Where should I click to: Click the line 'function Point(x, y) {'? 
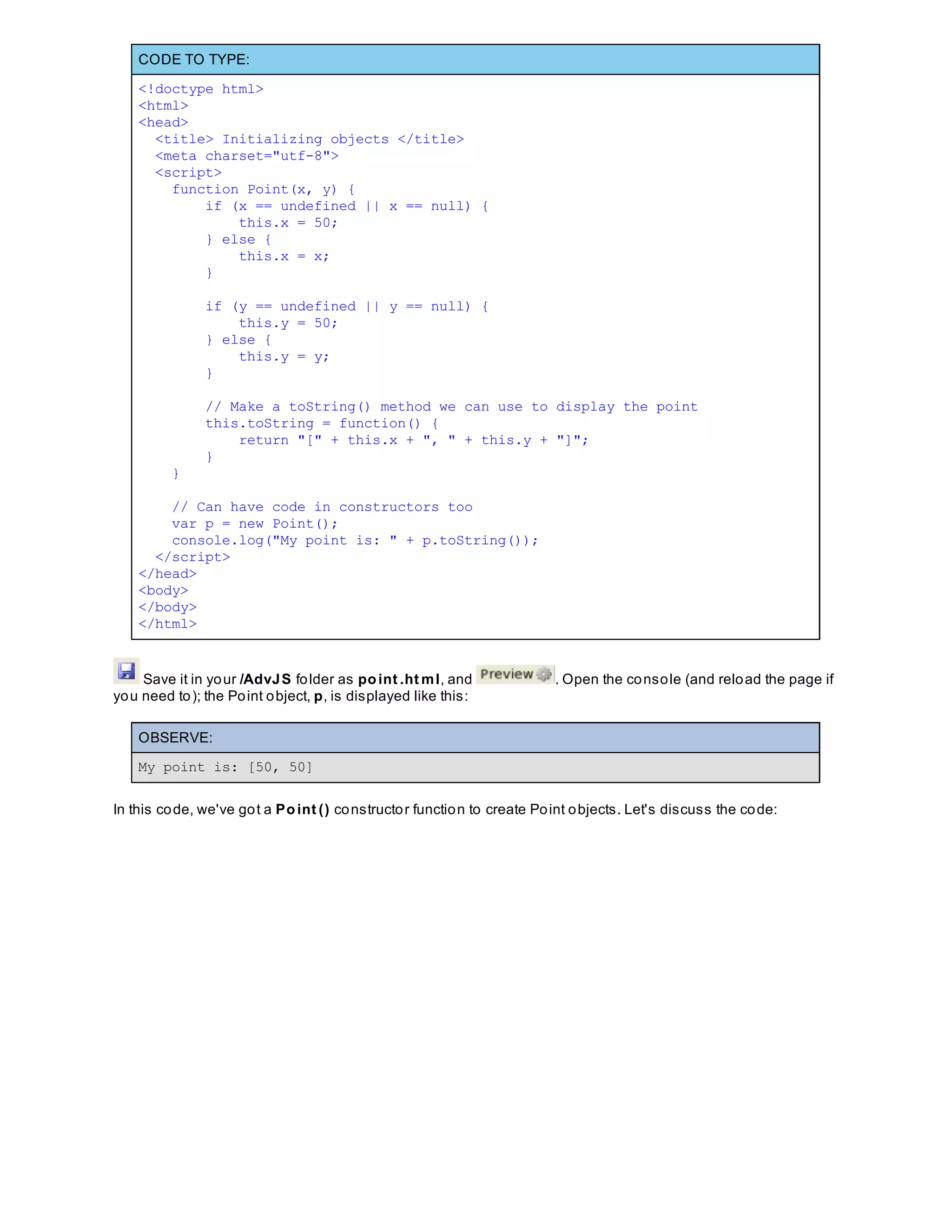click(264, 190)
